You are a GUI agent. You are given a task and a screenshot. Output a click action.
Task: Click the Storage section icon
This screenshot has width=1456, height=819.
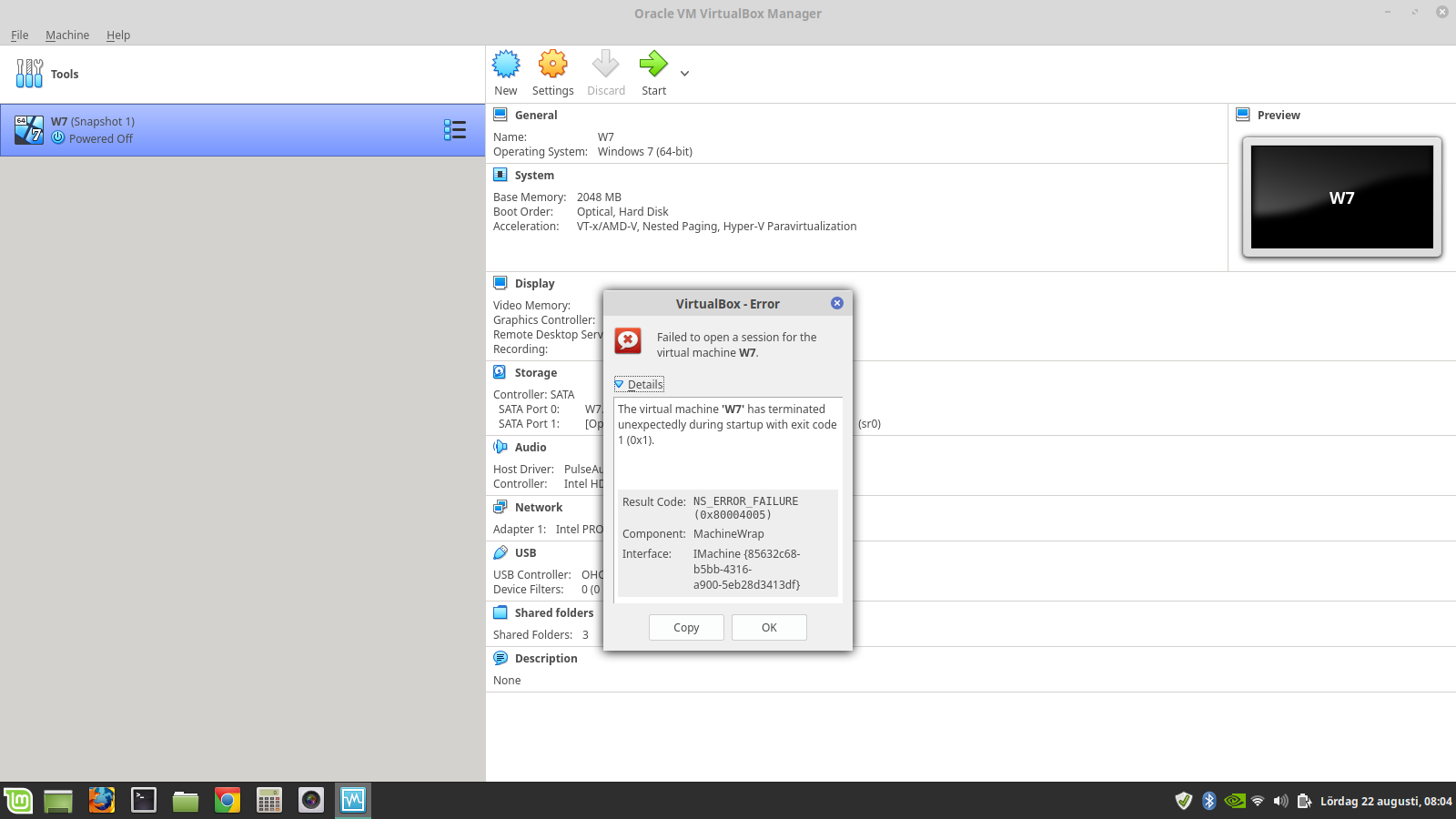500,372
